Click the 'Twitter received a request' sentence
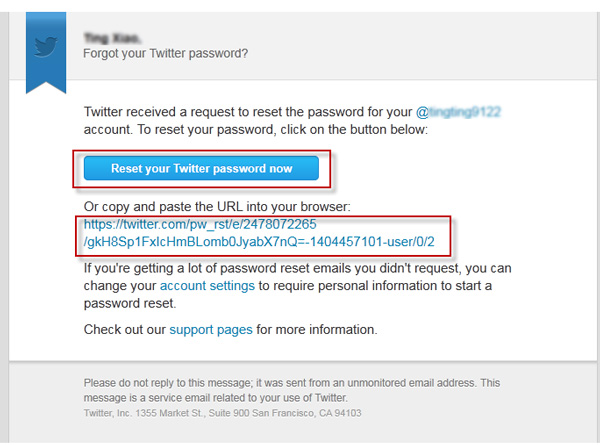Screen dimensions: 600x445 (248, 112)
